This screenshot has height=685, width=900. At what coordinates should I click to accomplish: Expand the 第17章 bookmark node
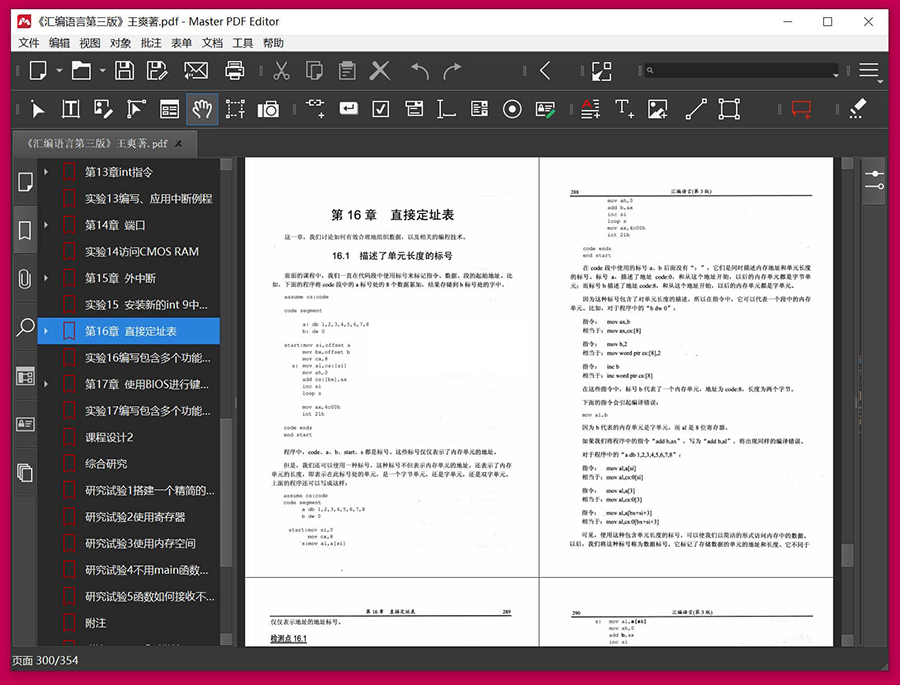46,384
